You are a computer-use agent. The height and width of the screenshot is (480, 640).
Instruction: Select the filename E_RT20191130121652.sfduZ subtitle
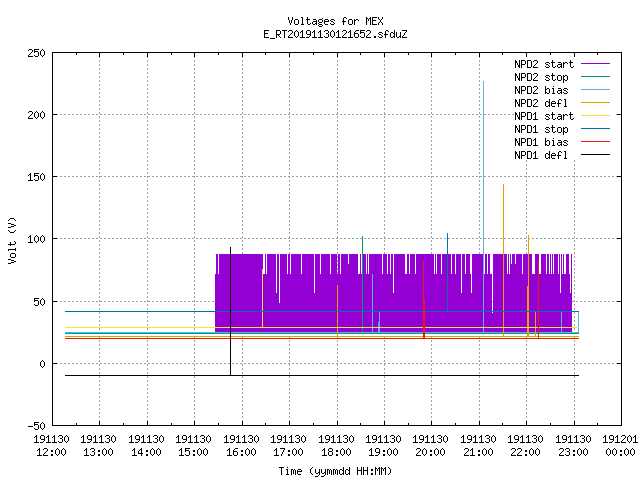pos(335,34)
